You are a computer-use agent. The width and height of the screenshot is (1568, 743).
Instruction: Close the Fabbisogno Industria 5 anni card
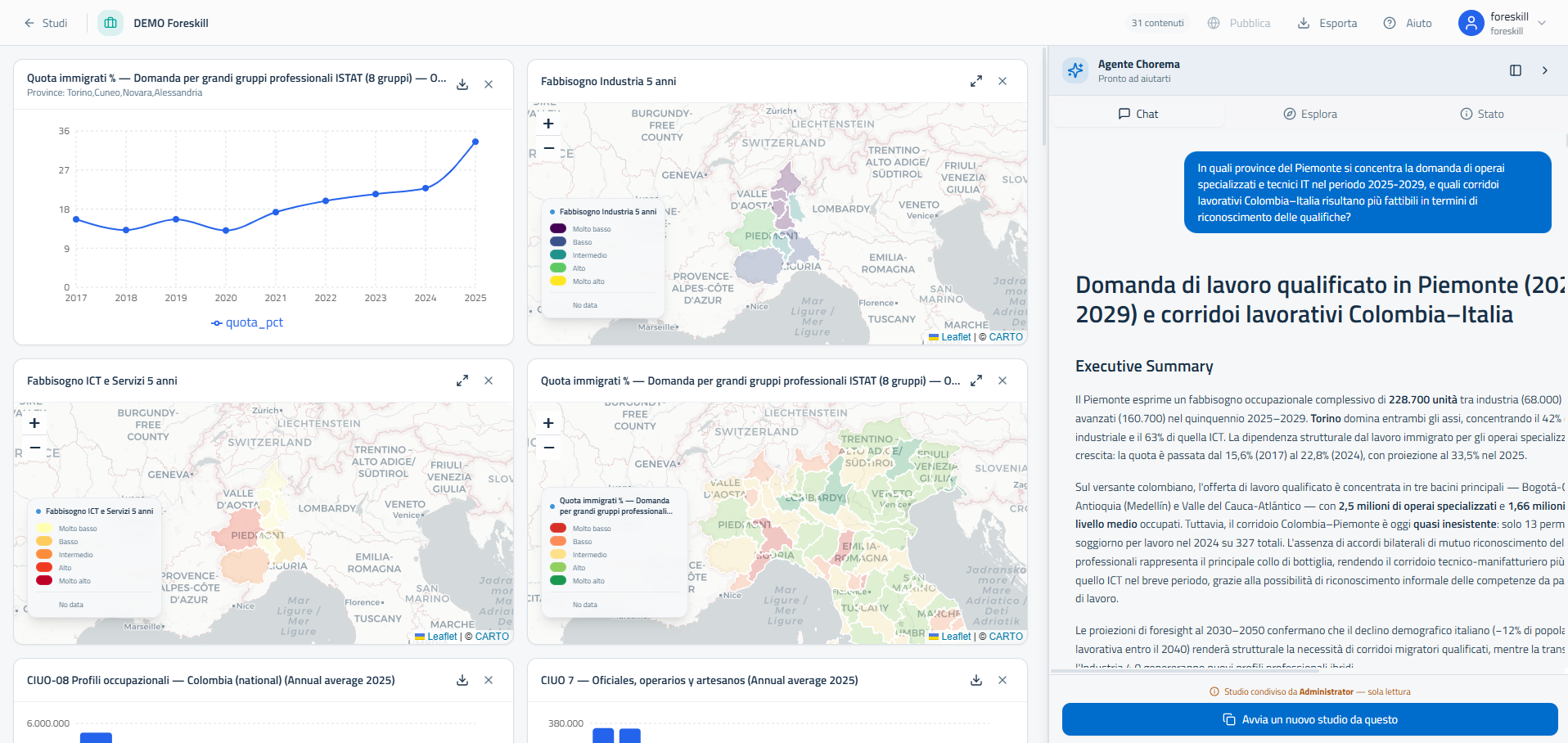1003,81
